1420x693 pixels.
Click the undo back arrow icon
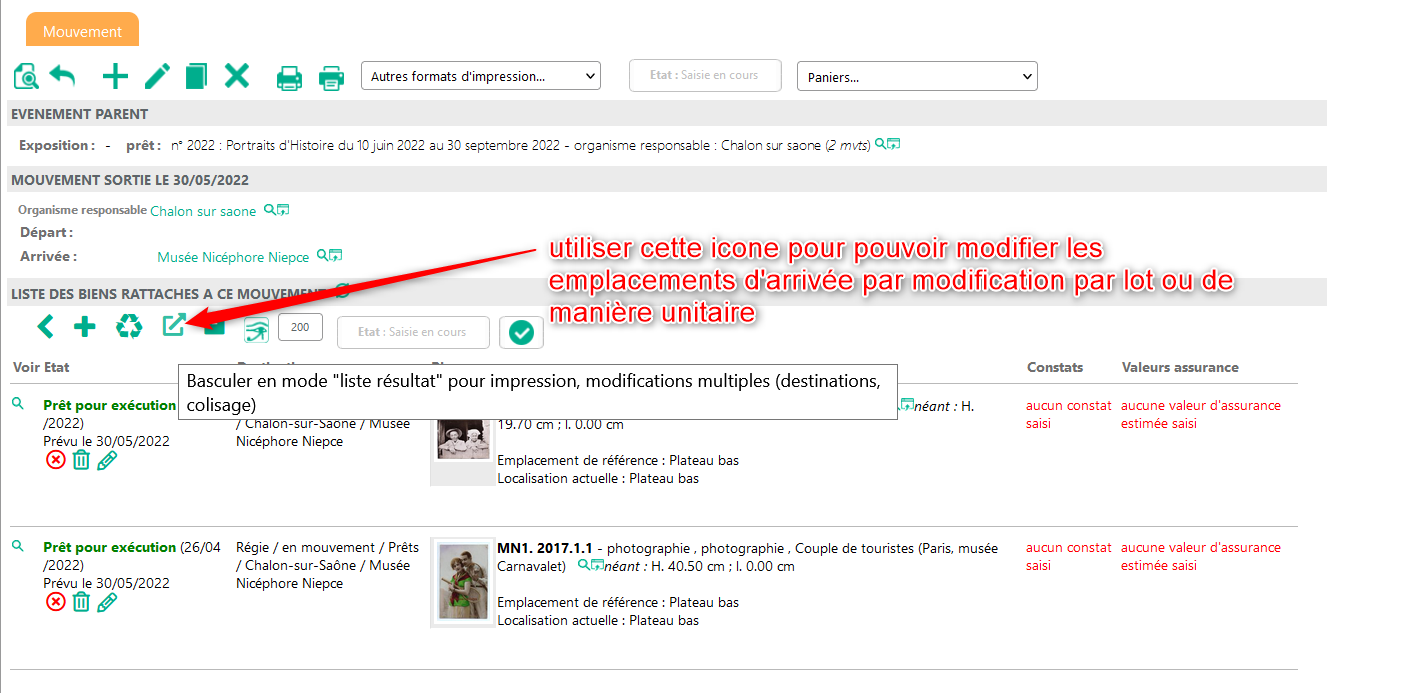tap(63, 77)
